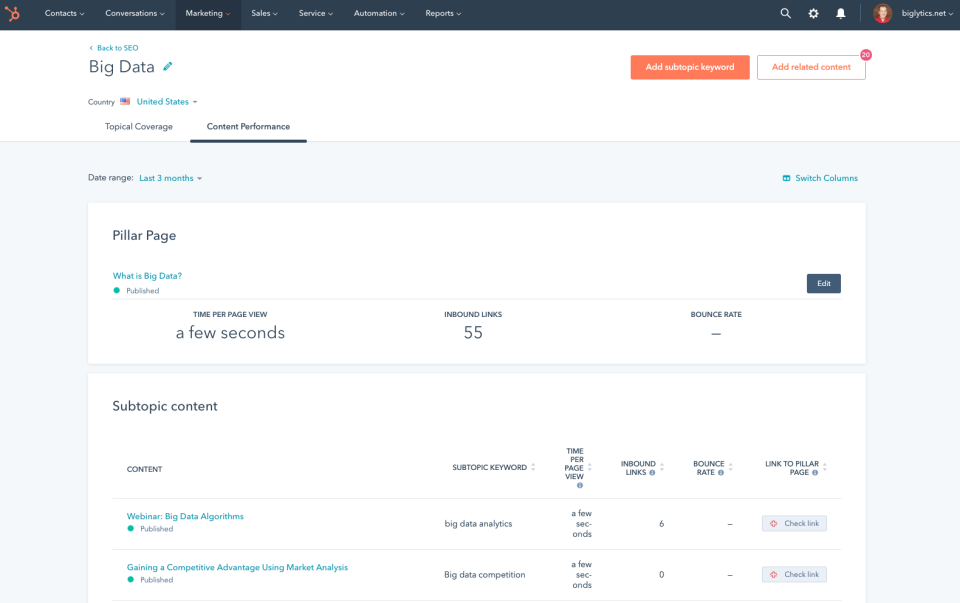Toggle sorting on the Content column
960x603 pixels.
coord(144,468)
